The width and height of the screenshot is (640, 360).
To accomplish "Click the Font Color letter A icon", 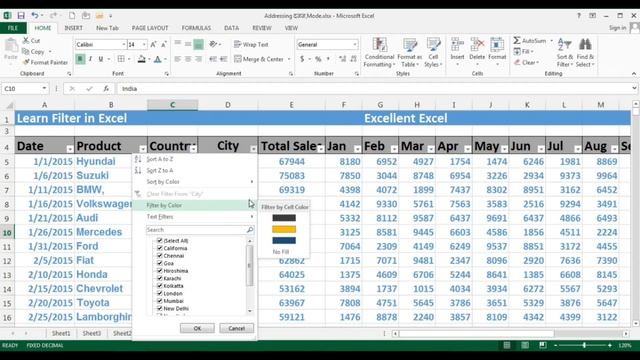I will click(x=158, y=59).
